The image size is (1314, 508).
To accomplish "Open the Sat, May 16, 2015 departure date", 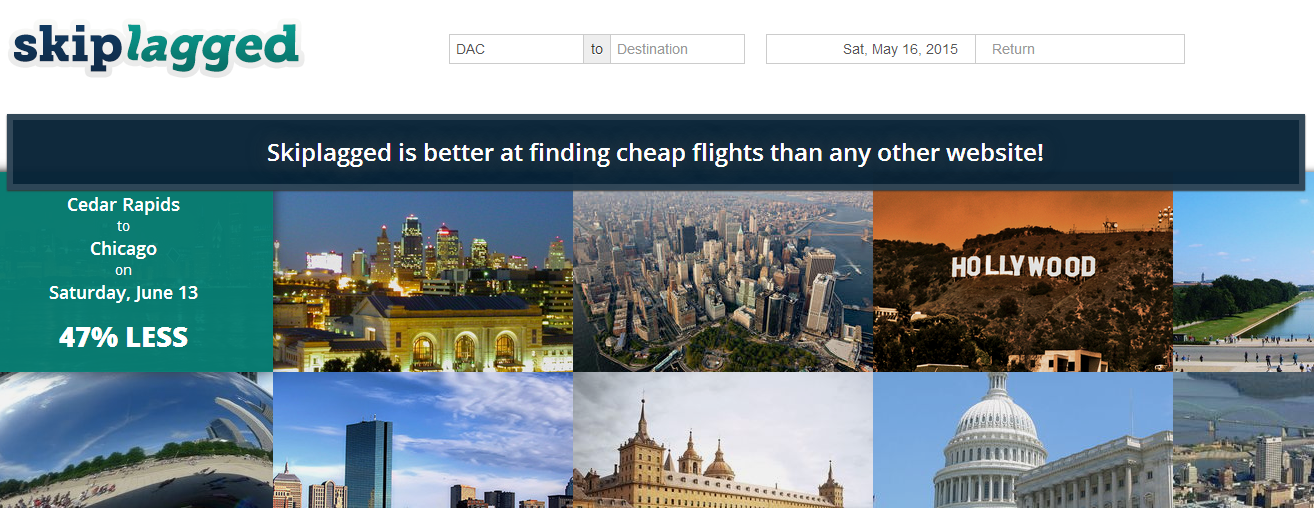I will tap(870, 49).
